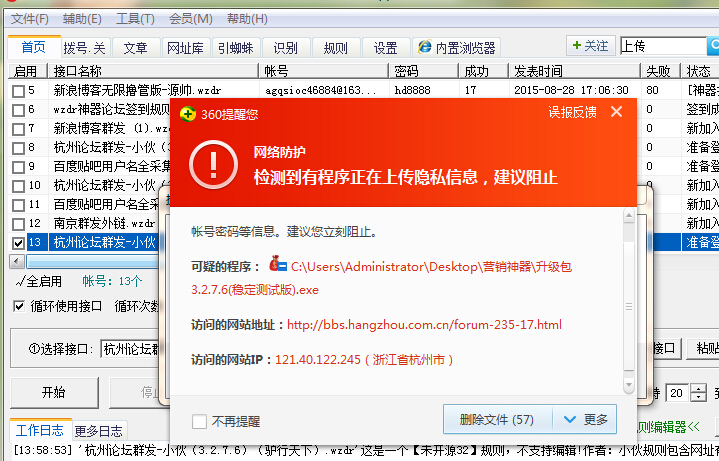The height and width of the screenshot is (461, 719).
Task: Click the 误报反馈 link
Action: pyautogui.click(x=572, y=112)
